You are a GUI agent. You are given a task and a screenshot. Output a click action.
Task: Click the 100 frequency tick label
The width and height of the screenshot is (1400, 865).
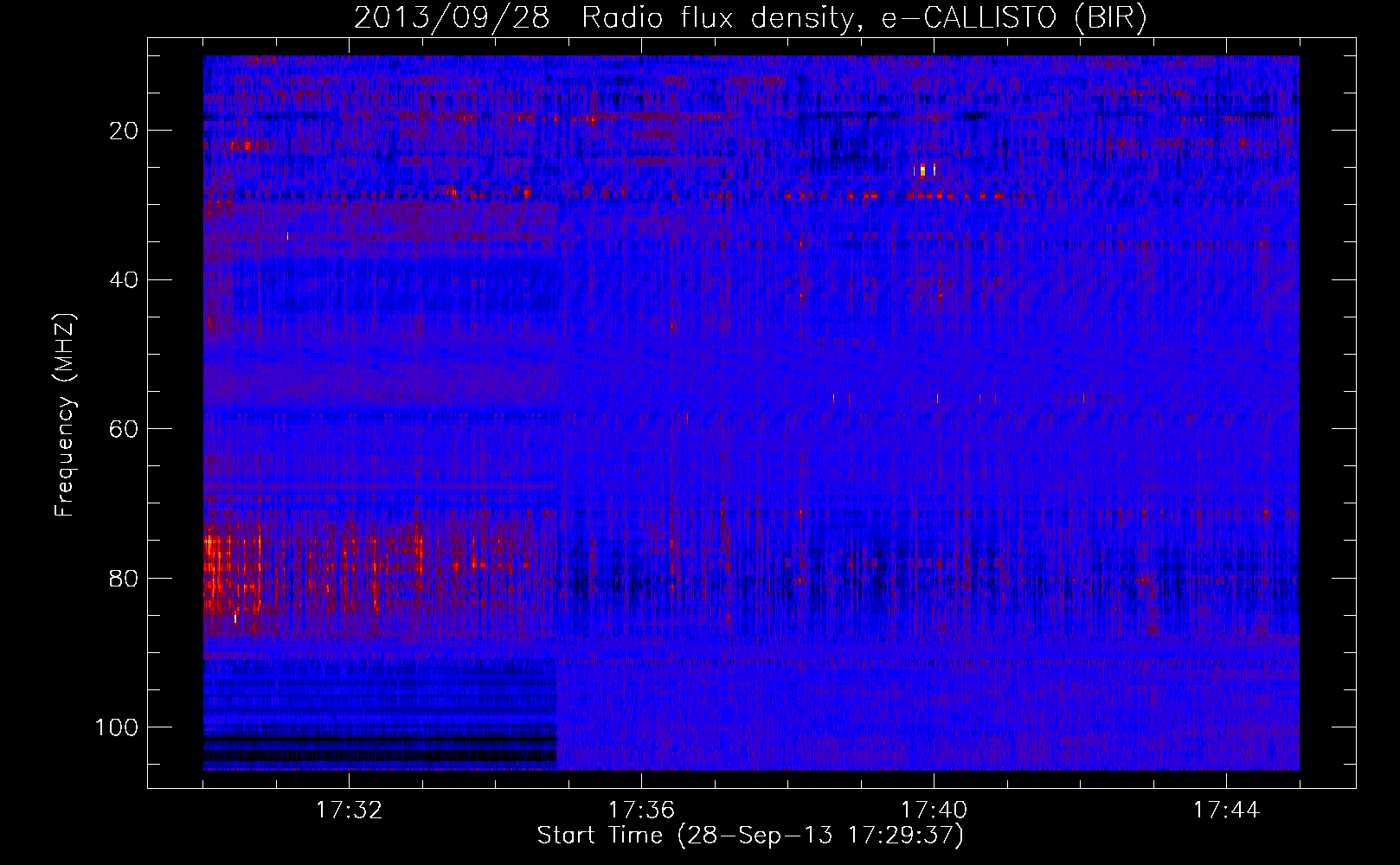coord(117,727)
